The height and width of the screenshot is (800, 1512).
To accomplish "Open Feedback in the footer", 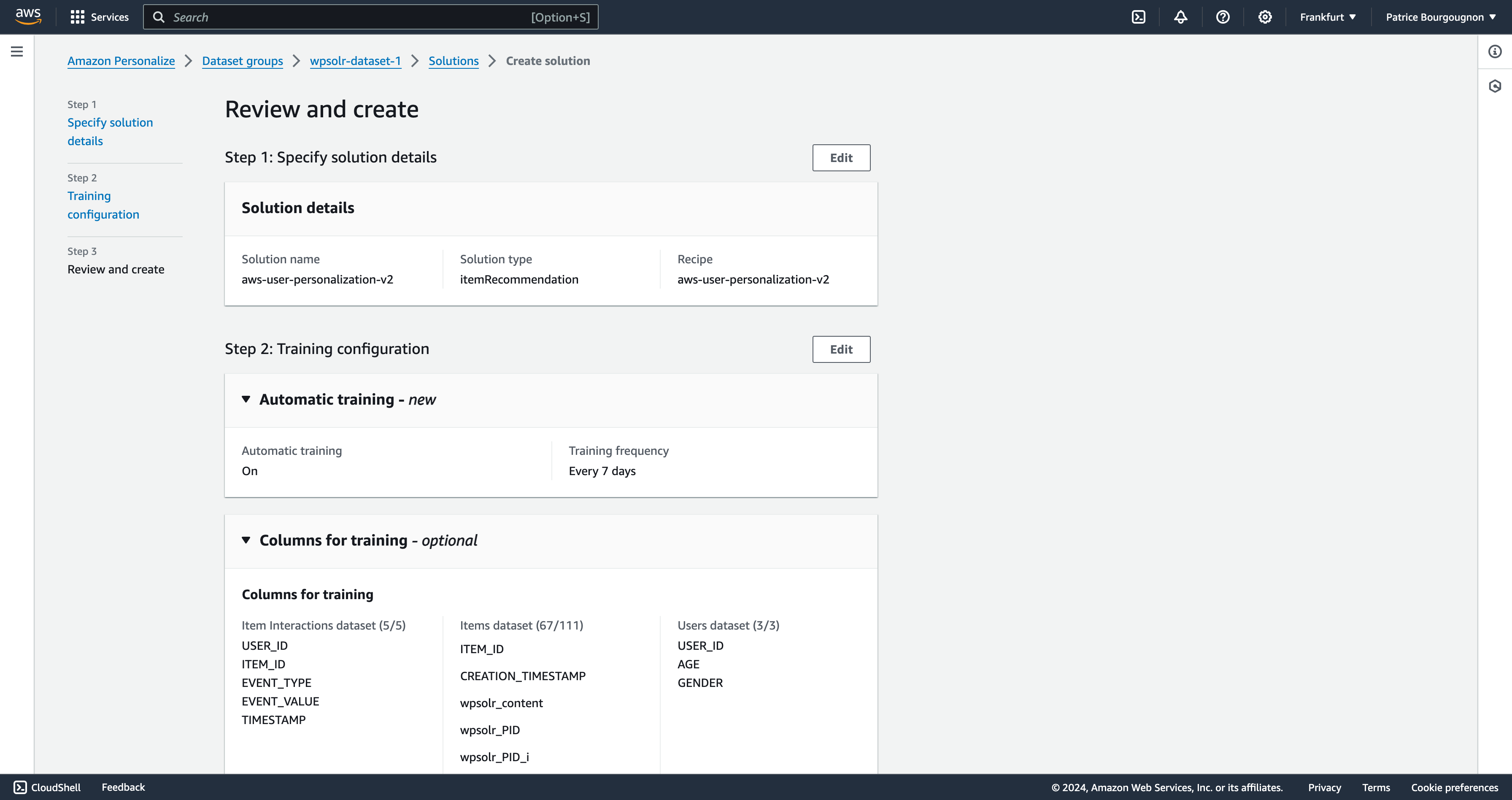I will point(123,787).
